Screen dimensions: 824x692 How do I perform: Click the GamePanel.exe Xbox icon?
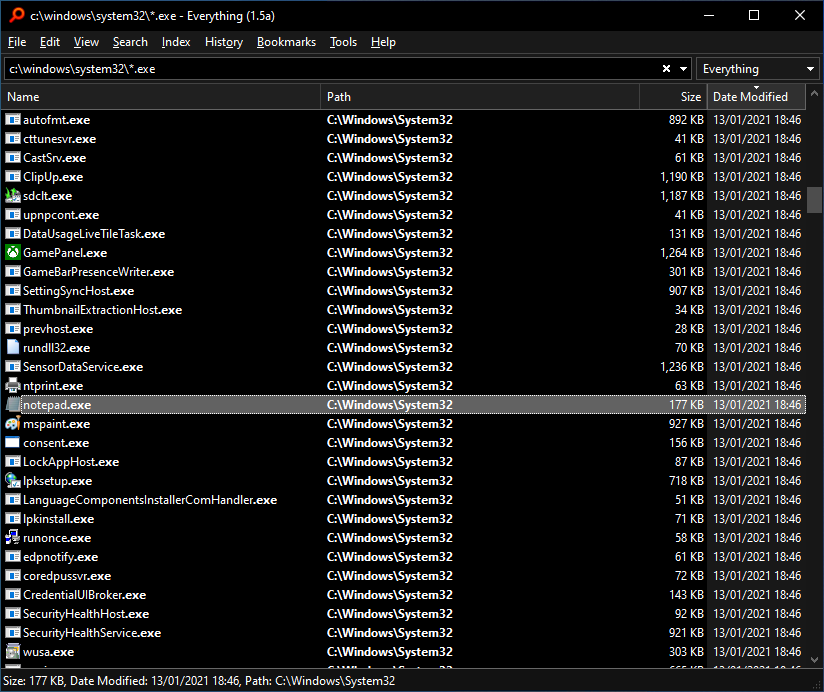pyautogui.click(x=13, y=253)
